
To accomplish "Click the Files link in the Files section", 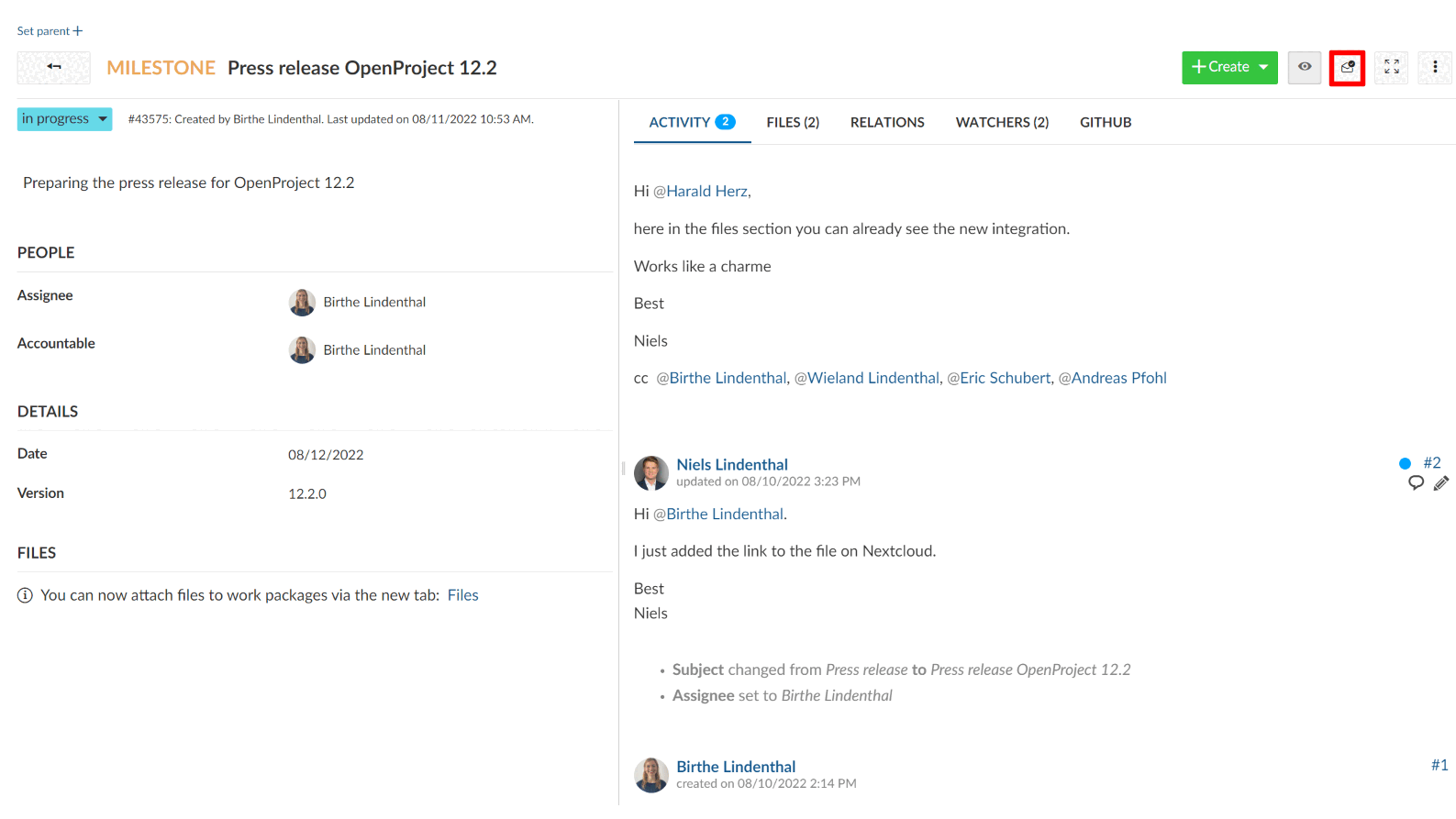I will pos(463,595).
